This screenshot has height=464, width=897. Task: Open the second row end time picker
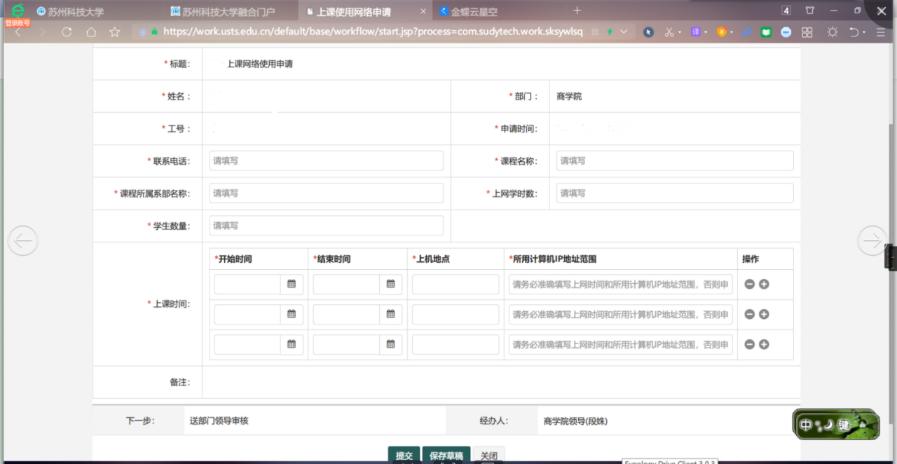pos(391,314)
